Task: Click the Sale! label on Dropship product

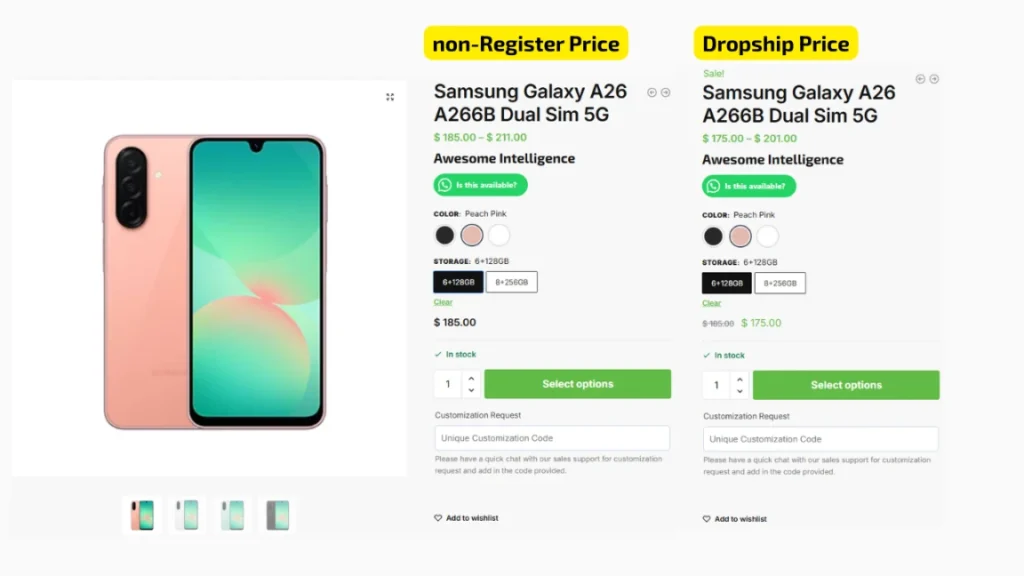Action: pyautogui.click(x=713, y=73)
